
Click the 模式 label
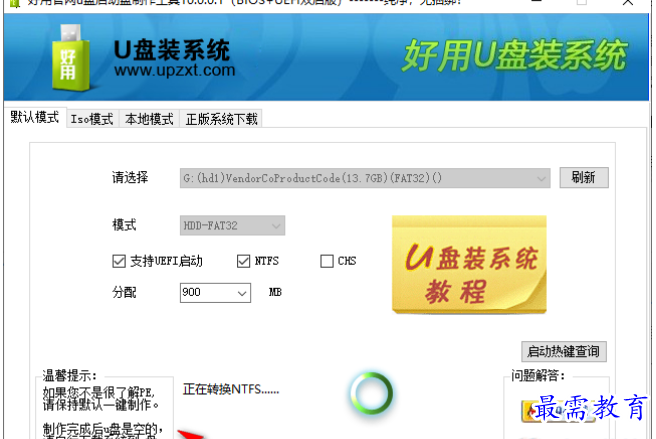coord(124,225)
